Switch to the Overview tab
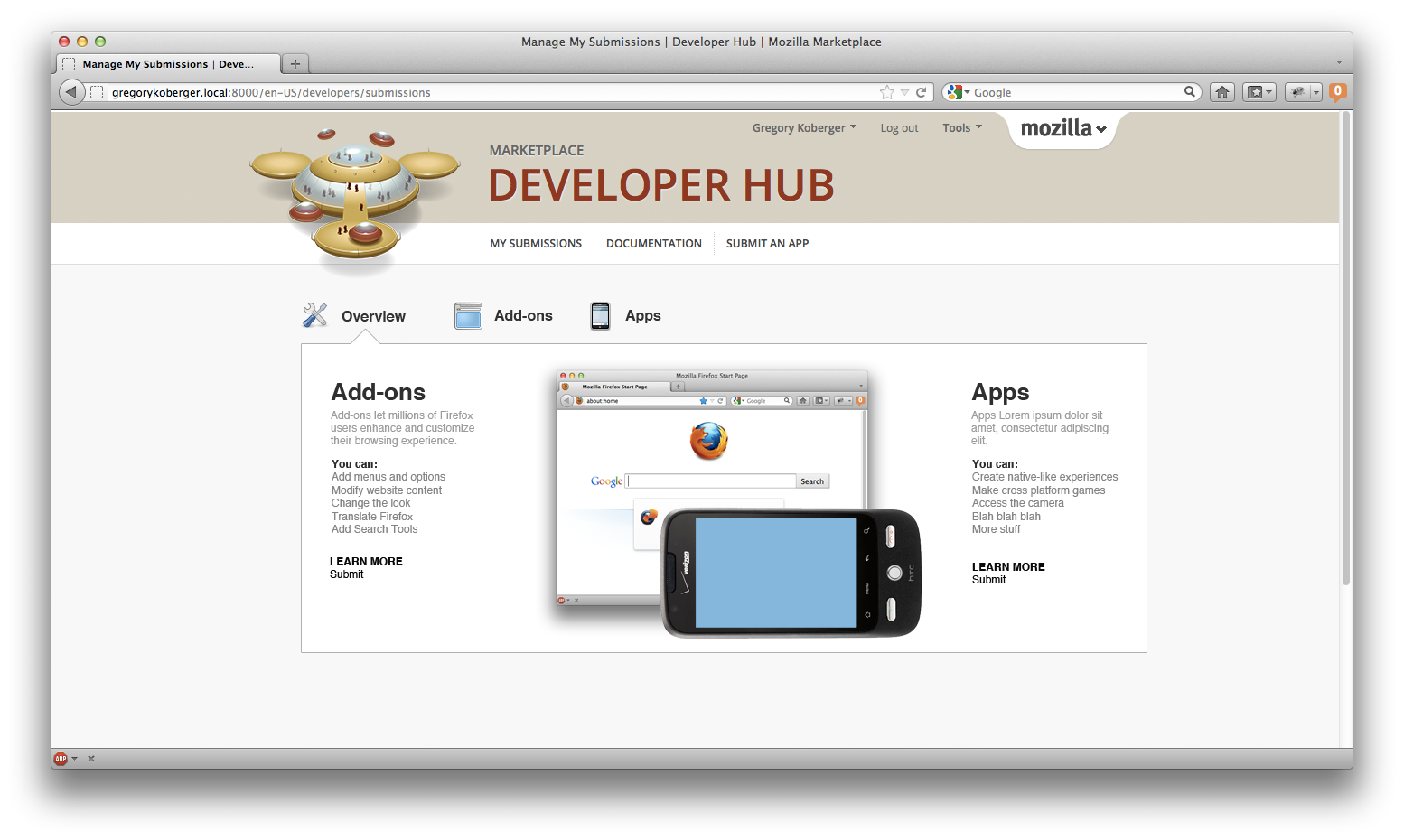The image size is (1404, 840). 354,316
